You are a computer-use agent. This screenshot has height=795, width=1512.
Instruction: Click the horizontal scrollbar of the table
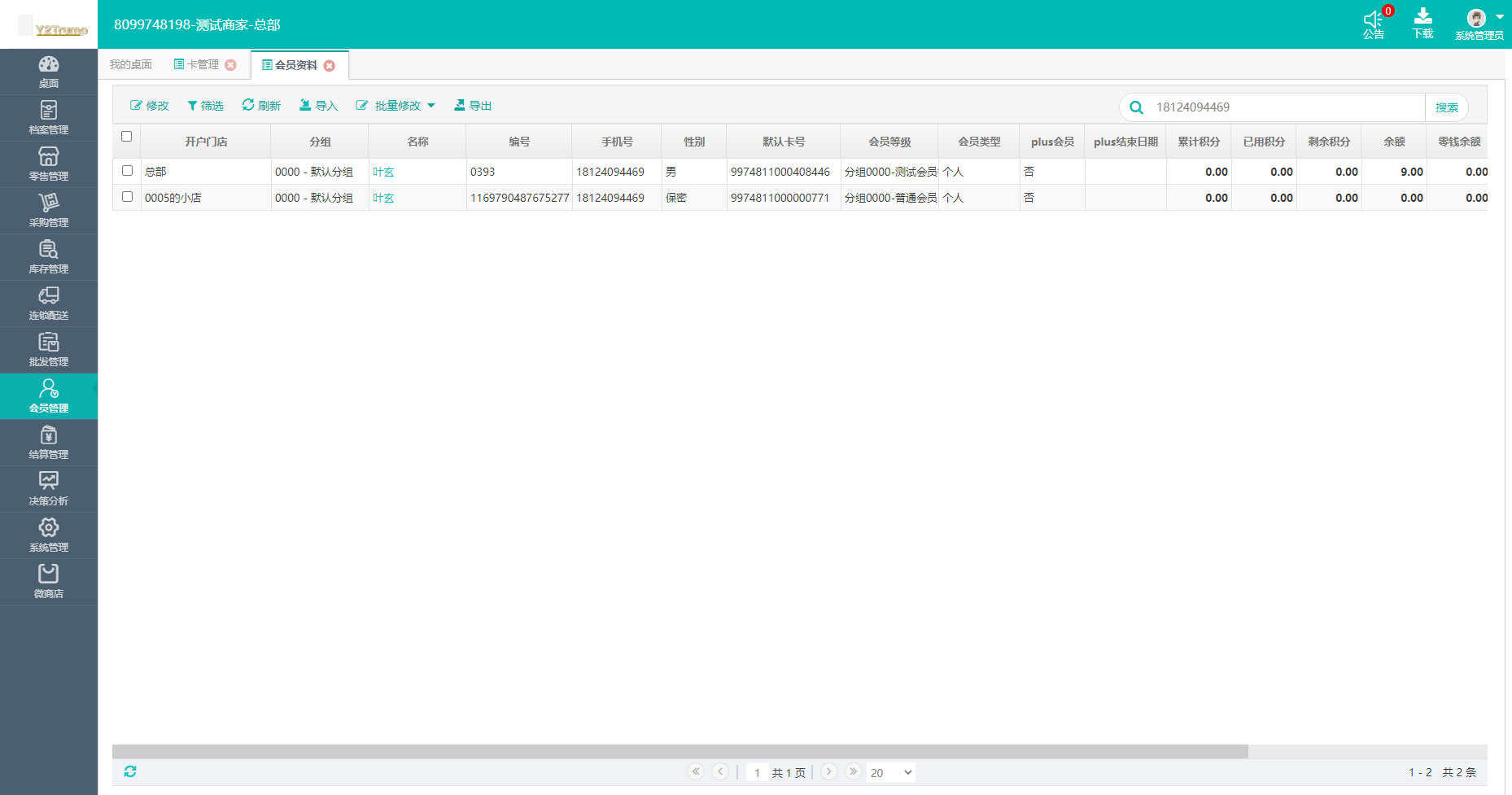(680, 751)
